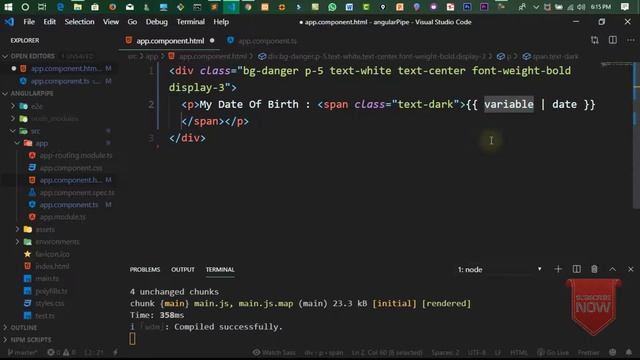Expand the NPM SCRIPTS section
The image size is (640, 360).
point(31,340)
